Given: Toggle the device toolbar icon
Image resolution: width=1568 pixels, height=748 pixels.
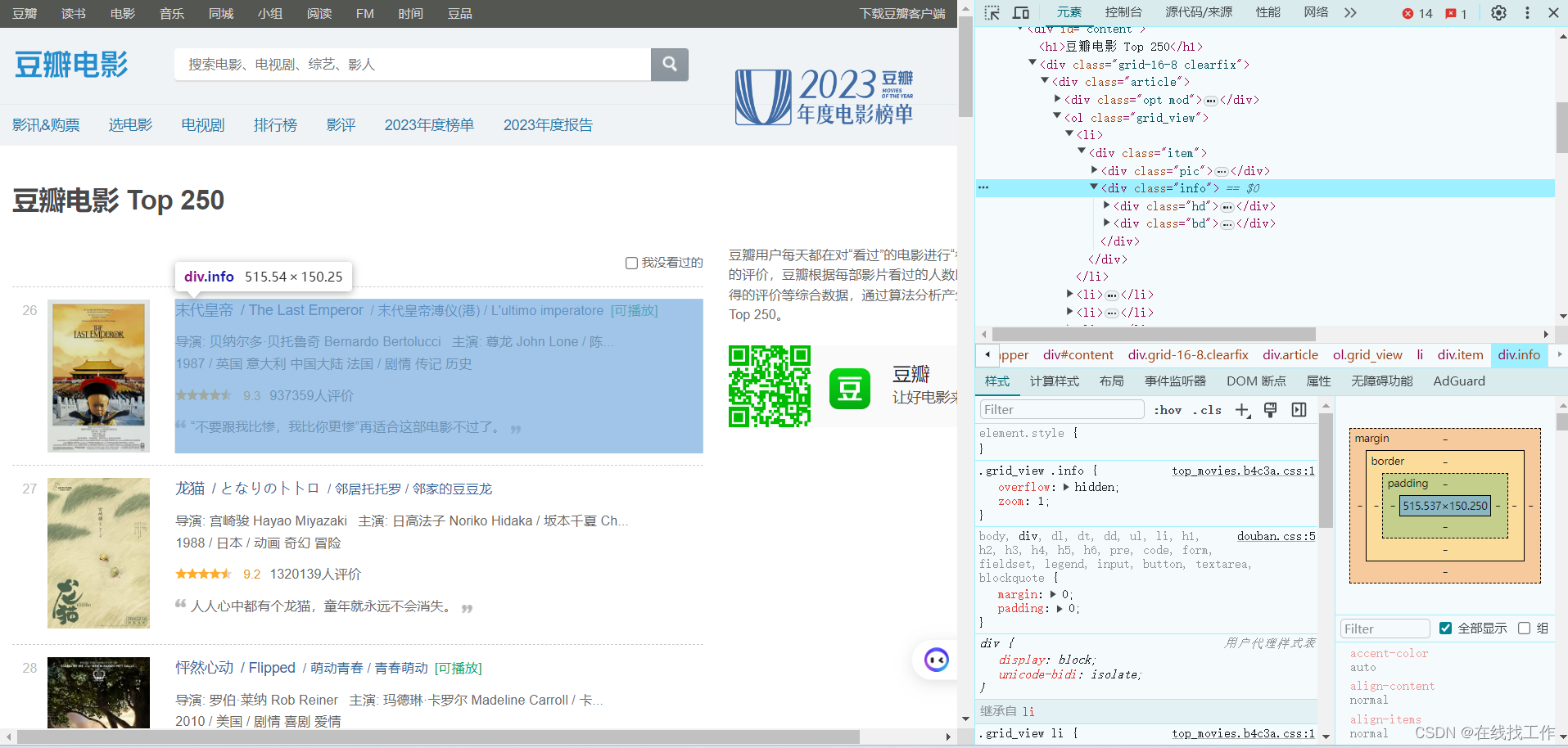Looking at the screenshot, I should 1021,12.
